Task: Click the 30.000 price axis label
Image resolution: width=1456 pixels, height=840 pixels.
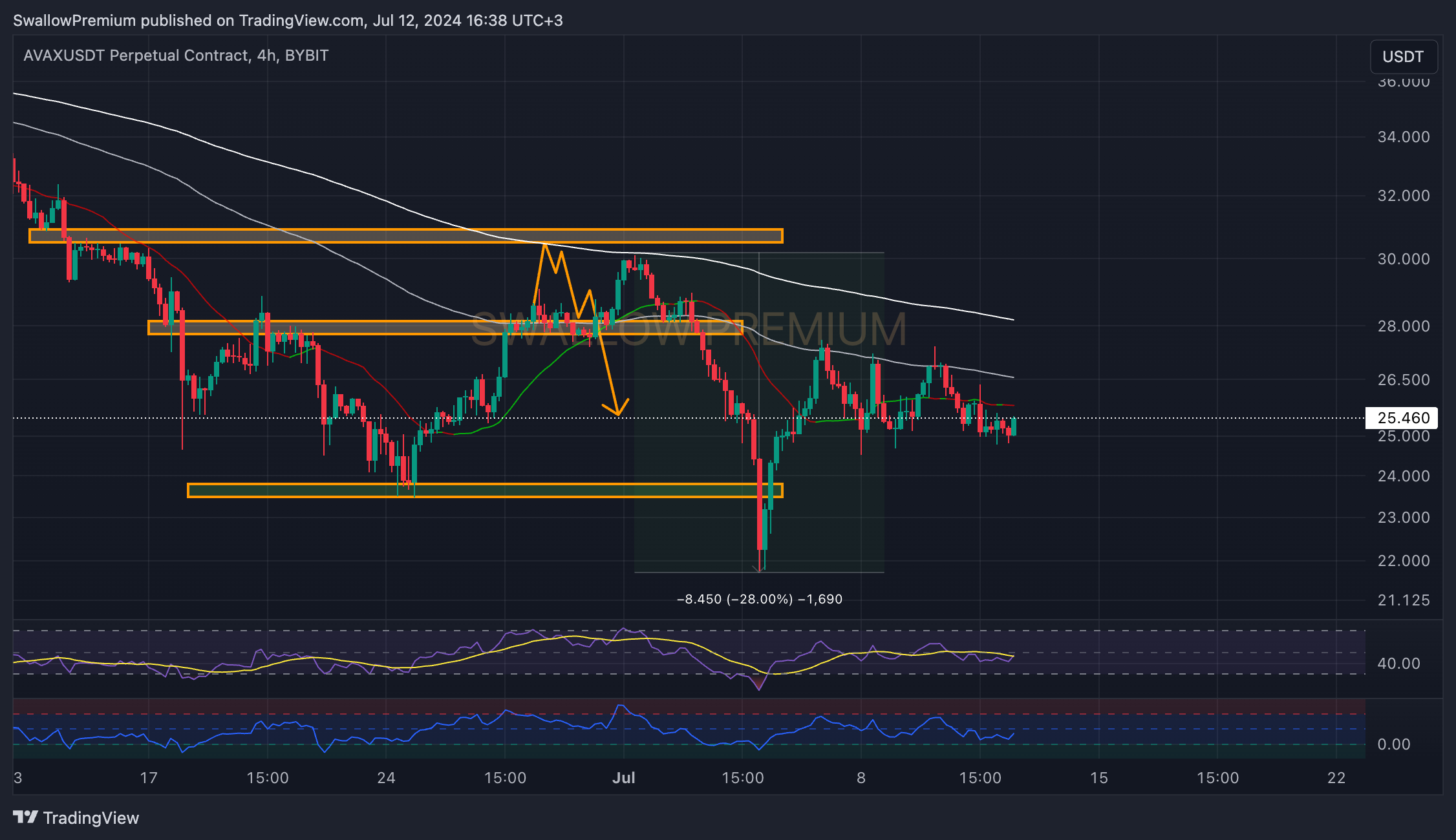Action: 1404,259
